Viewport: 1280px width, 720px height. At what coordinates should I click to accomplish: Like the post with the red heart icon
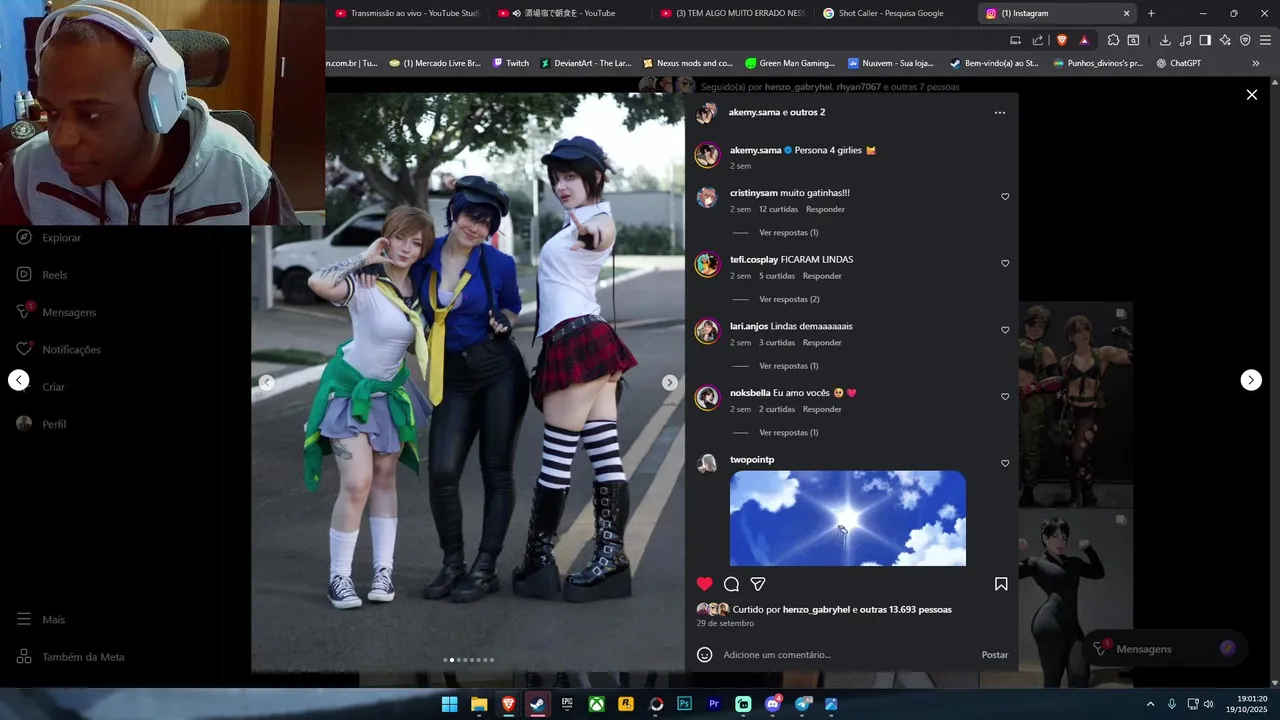[x=705, y=584]
